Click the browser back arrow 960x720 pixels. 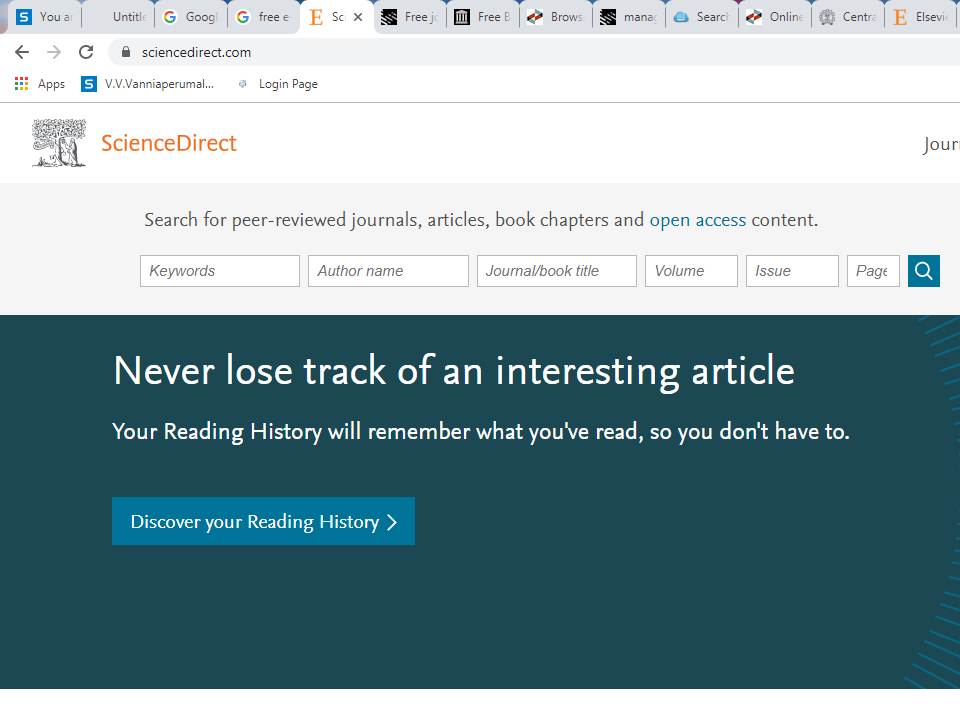pyautogui.click(x=22, y=52)
